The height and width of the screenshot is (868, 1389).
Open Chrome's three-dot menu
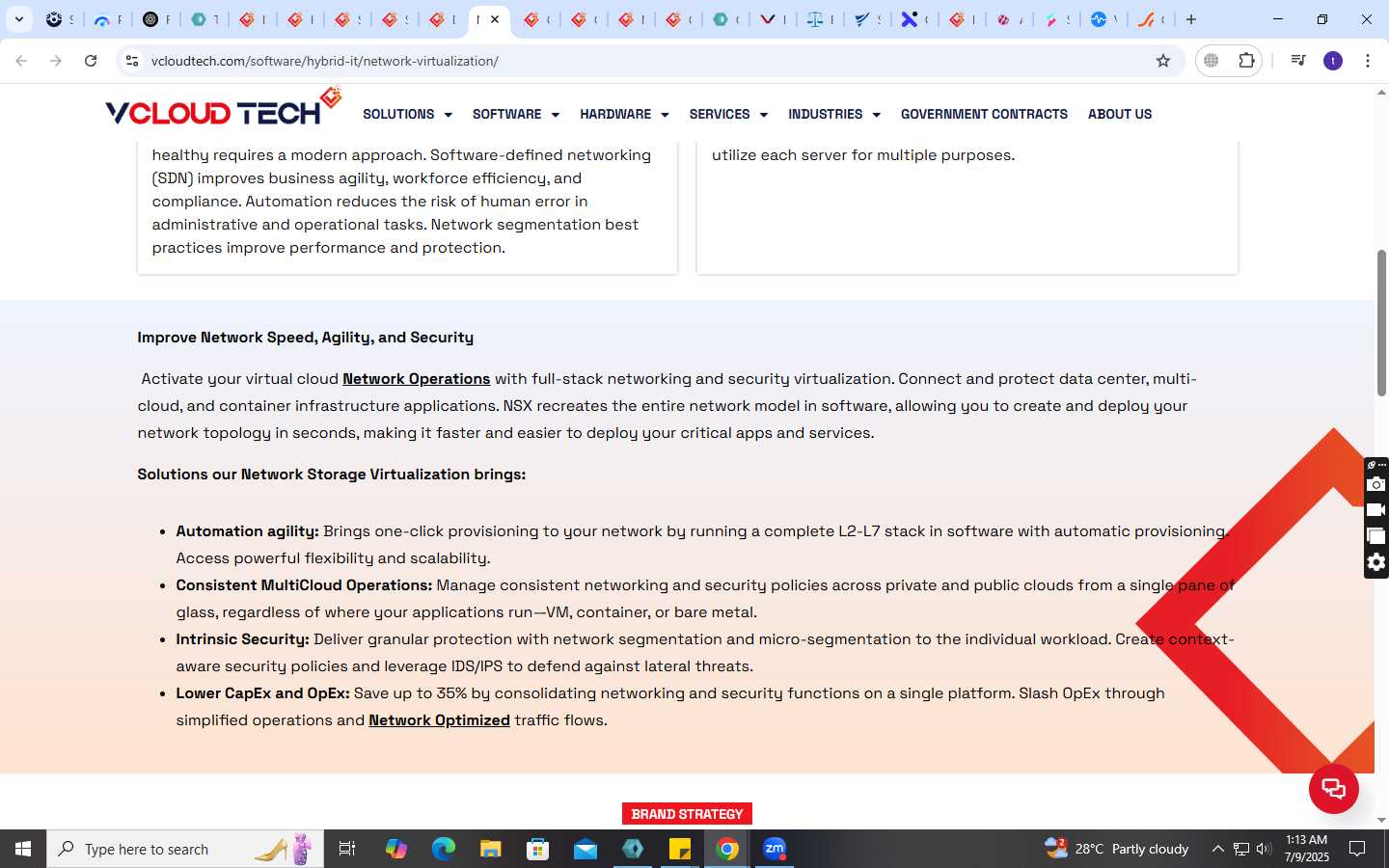pyautogui.click(x=1368, y=61)
